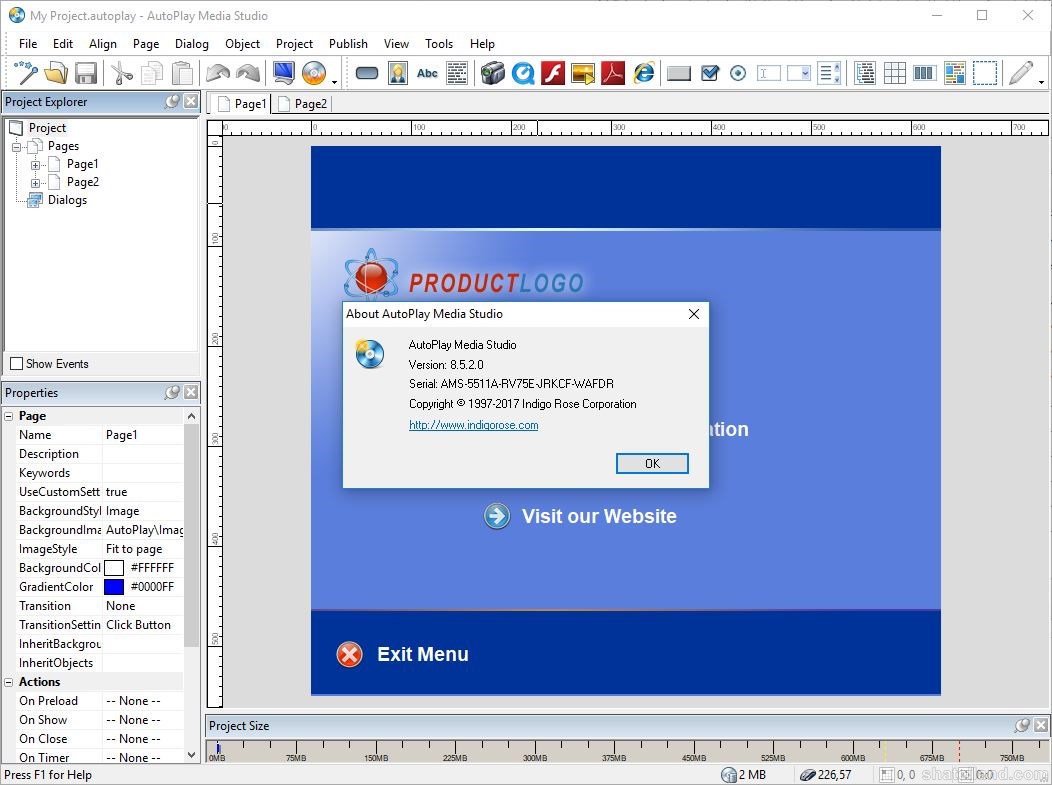The image size is (1052, 785).
Task: Insert a QuickTime object
Action: [x=523, y=72]
